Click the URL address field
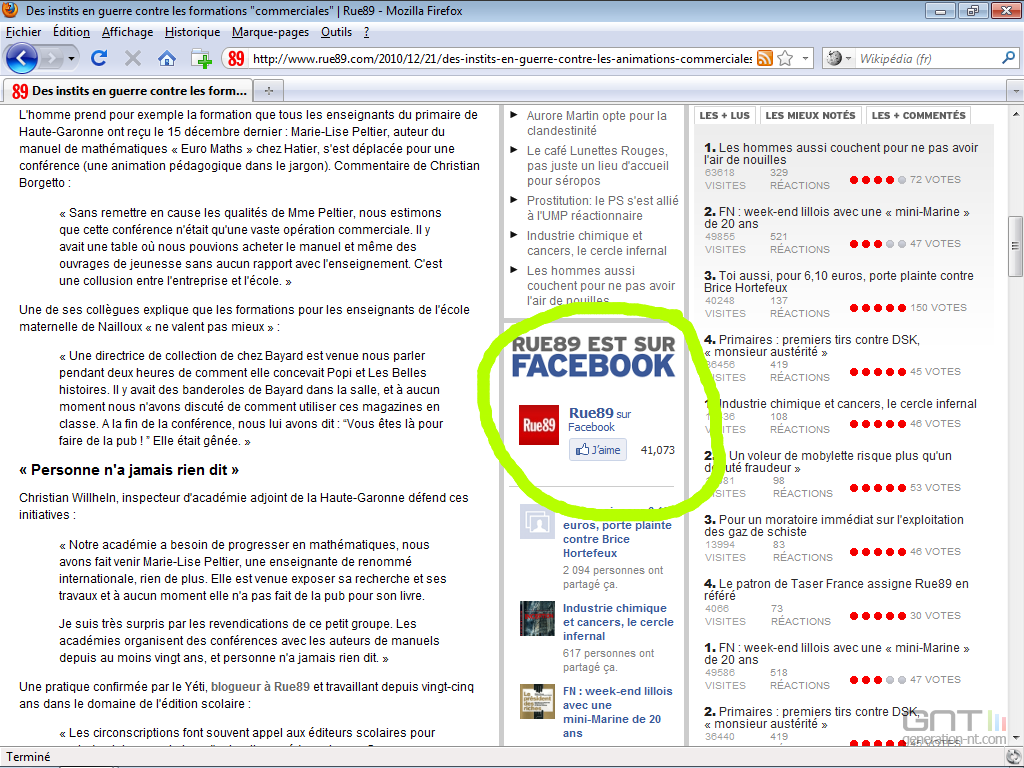 pos(502,59)
